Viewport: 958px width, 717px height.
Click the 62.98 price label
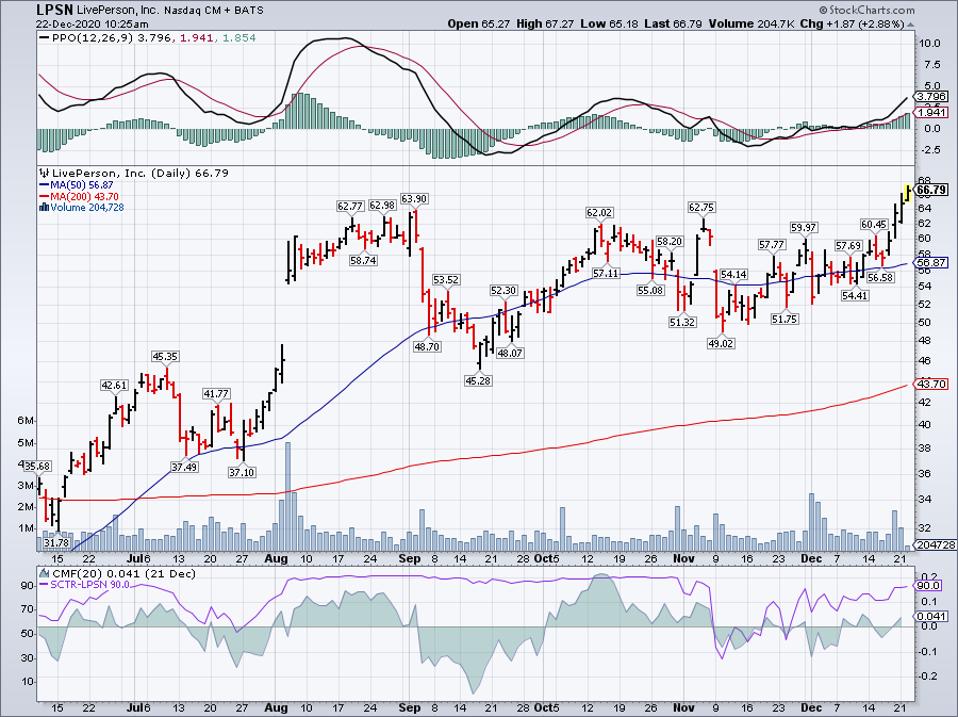pyautogui.click(x=382, y=205)
